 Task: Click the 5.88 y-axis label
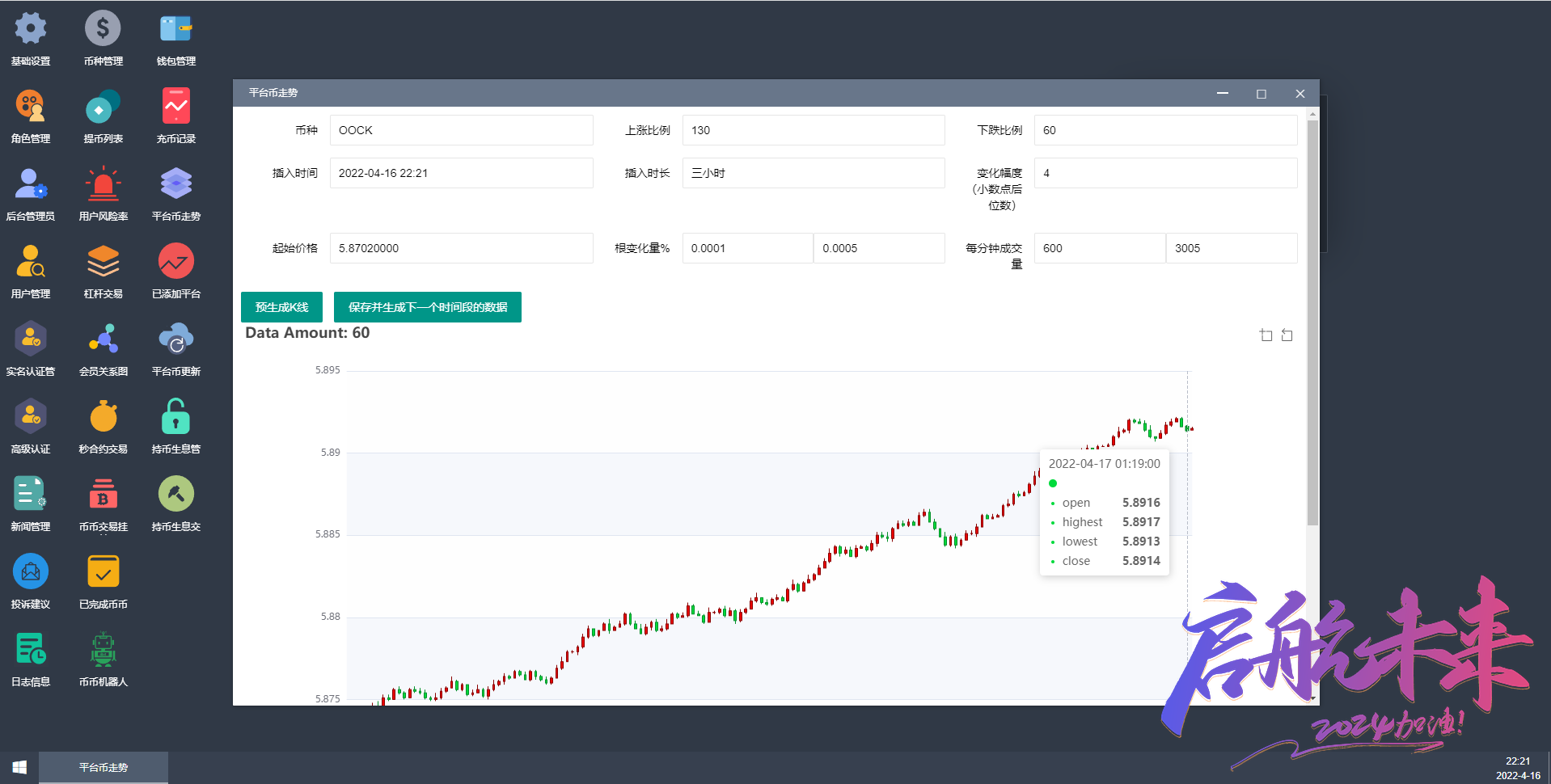[x=330, y=617]
